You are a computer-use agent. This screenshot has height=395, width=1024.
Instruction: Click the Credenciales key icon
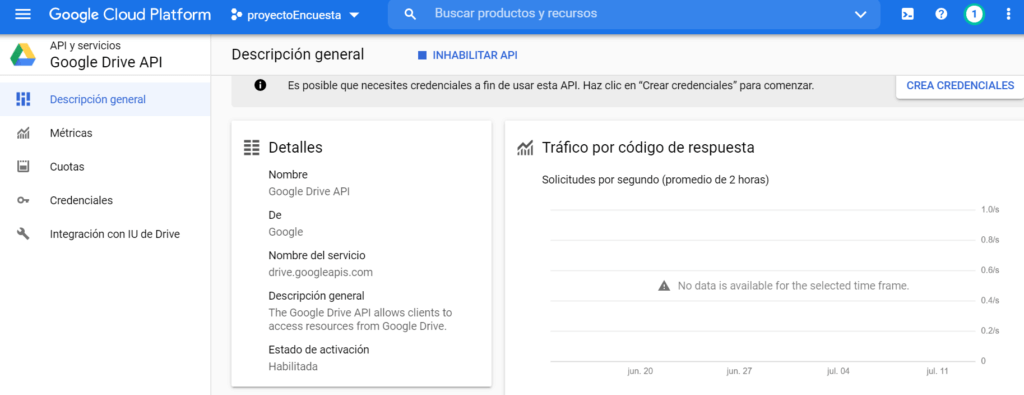click(x=24, y=200)
